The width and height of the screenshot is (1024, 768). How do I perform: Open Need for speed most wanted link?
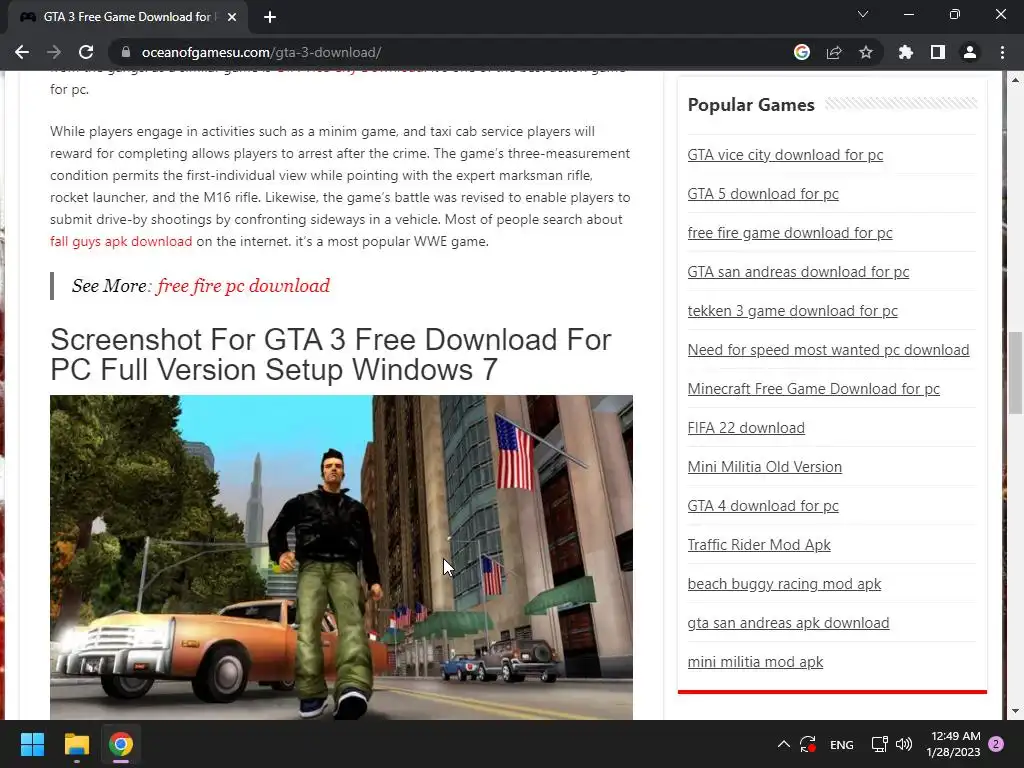[828, 349]
